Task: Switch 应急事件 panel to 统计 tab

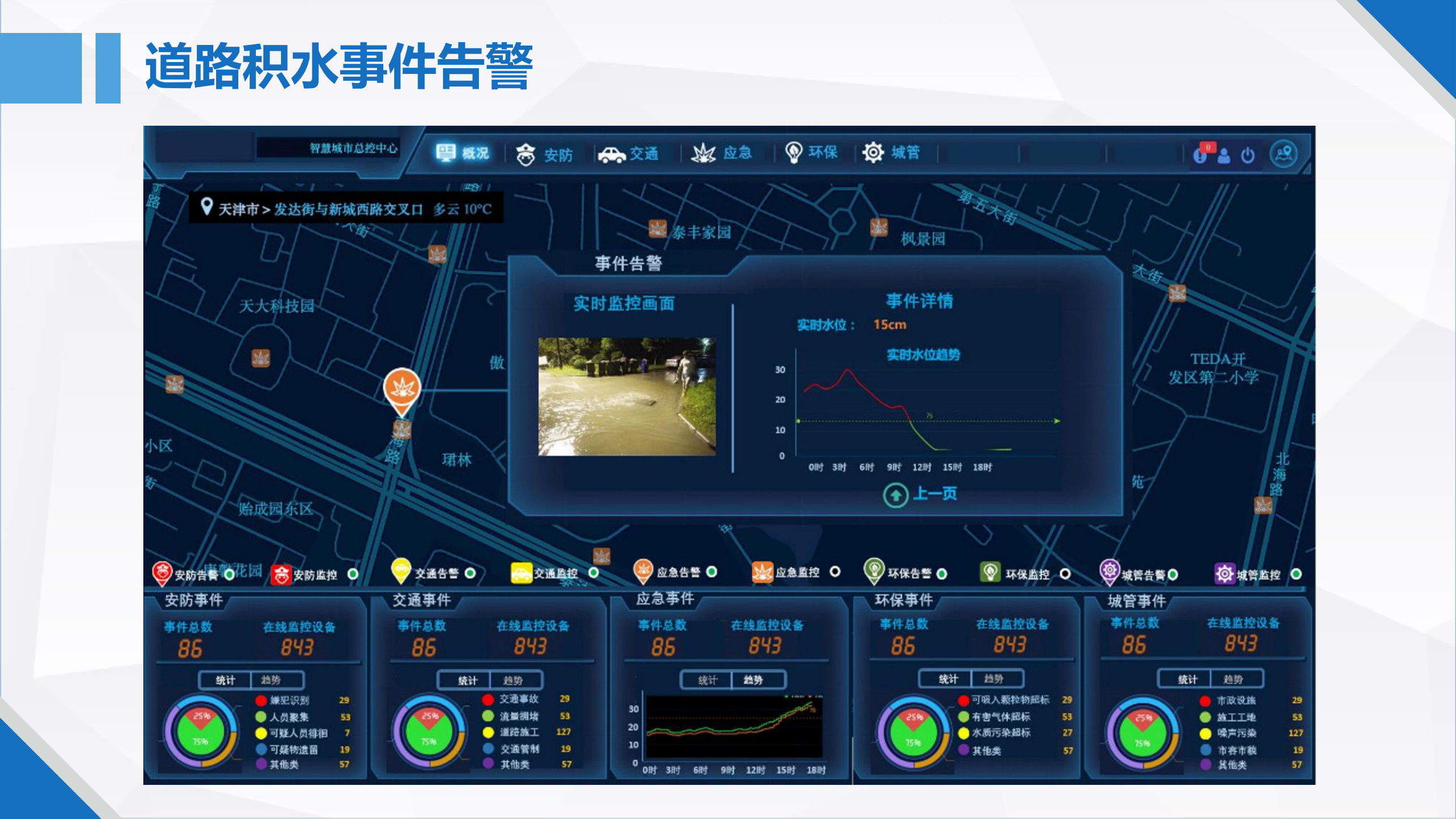Action: tap(707, 680)
